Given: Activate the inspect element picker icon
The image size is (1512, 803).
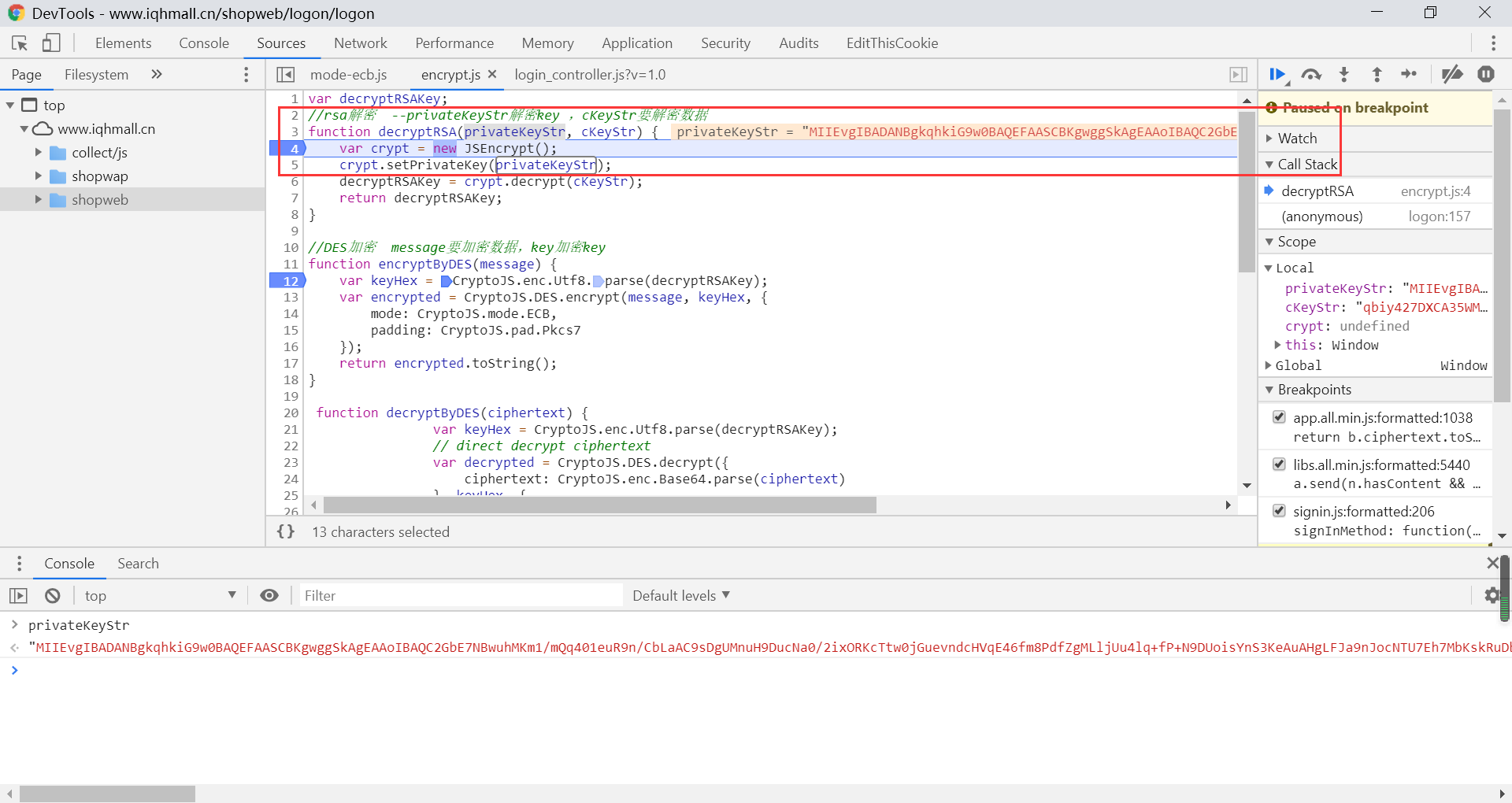Looking at the screenshot, I should [20, 43].
